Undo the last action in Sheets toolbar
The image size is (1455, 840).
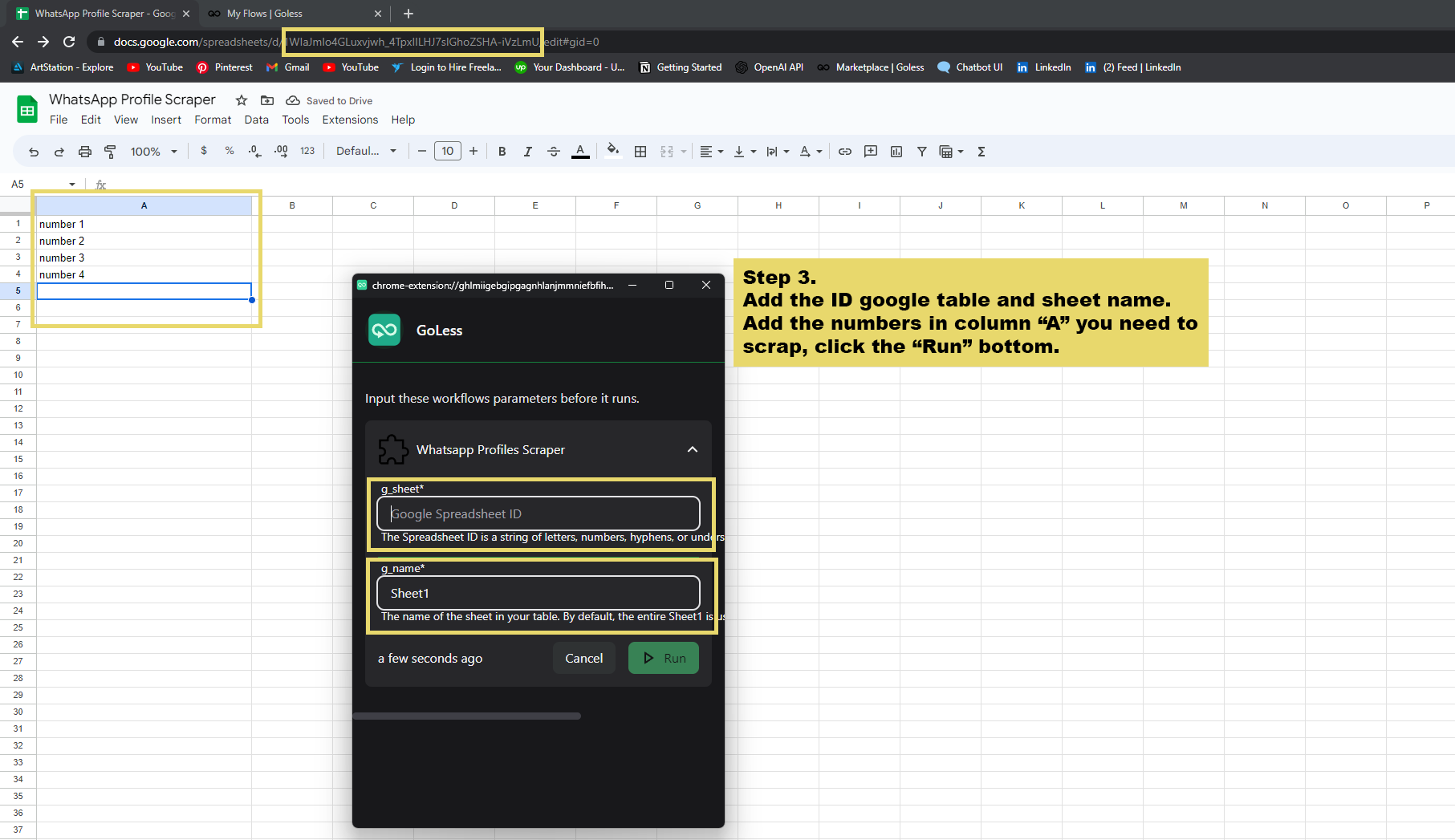[x=34, y=152]
